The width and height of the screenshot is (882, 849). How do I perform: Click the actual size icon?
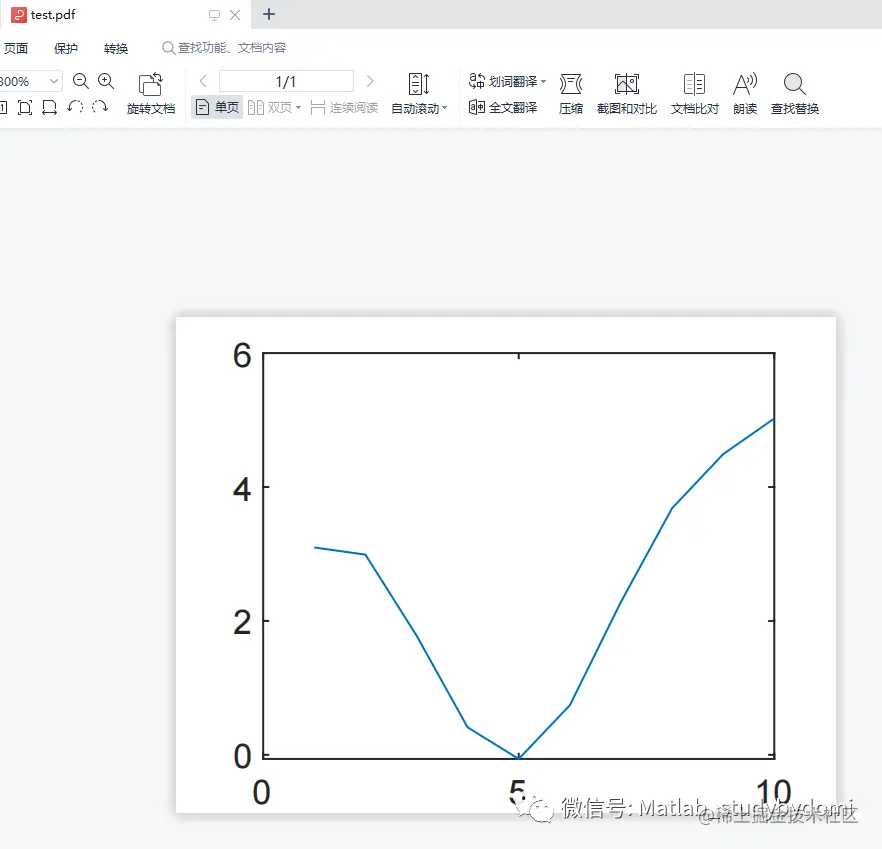3,107
